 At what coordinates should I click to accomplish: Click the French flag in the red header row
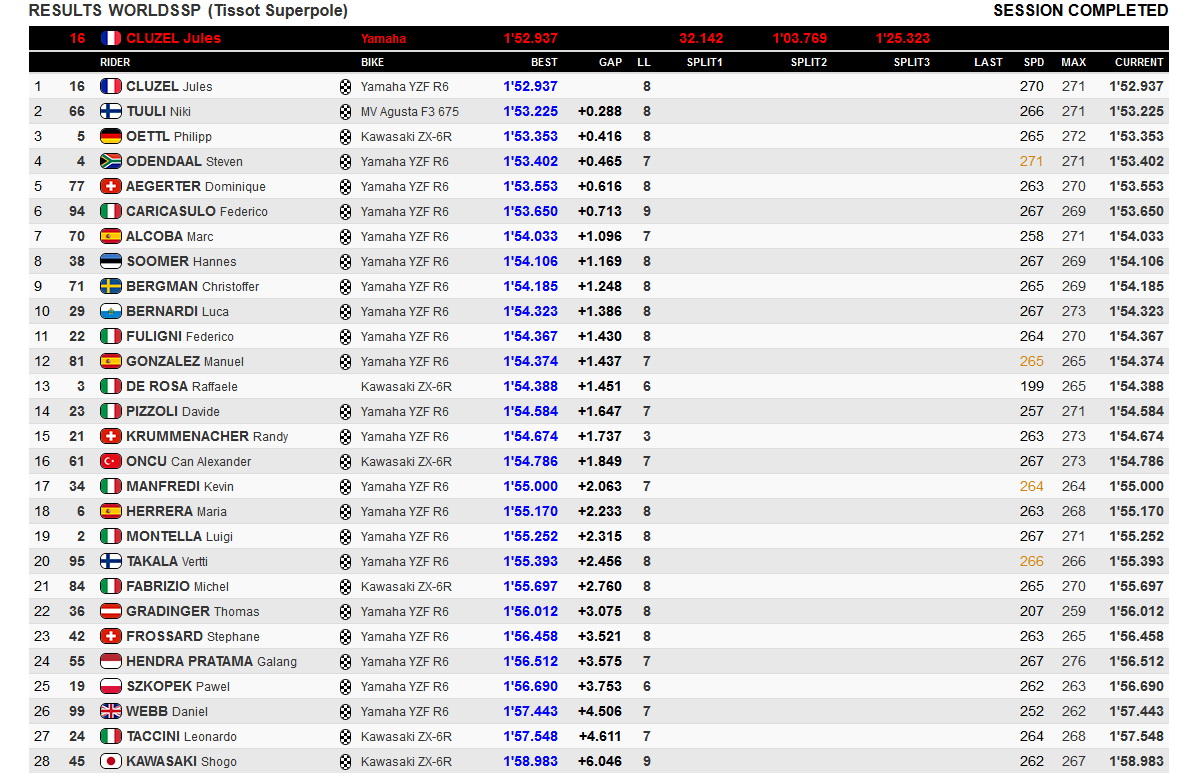click(111, 38)
